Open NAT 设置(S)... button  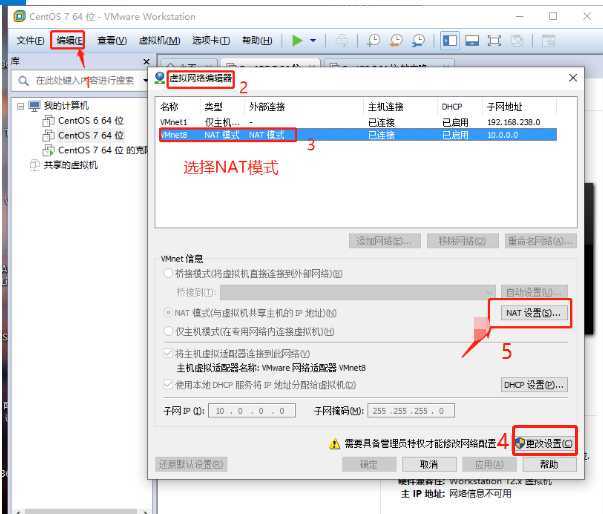tap(533, 313)
